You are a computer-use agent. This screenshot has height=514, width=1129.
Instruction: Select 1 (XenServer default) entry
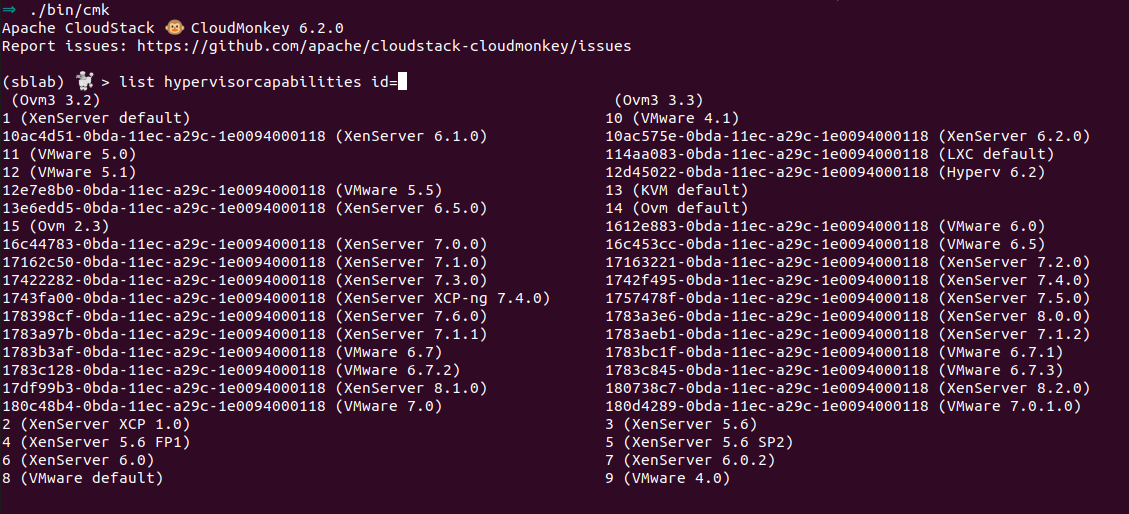click(96, 118)
